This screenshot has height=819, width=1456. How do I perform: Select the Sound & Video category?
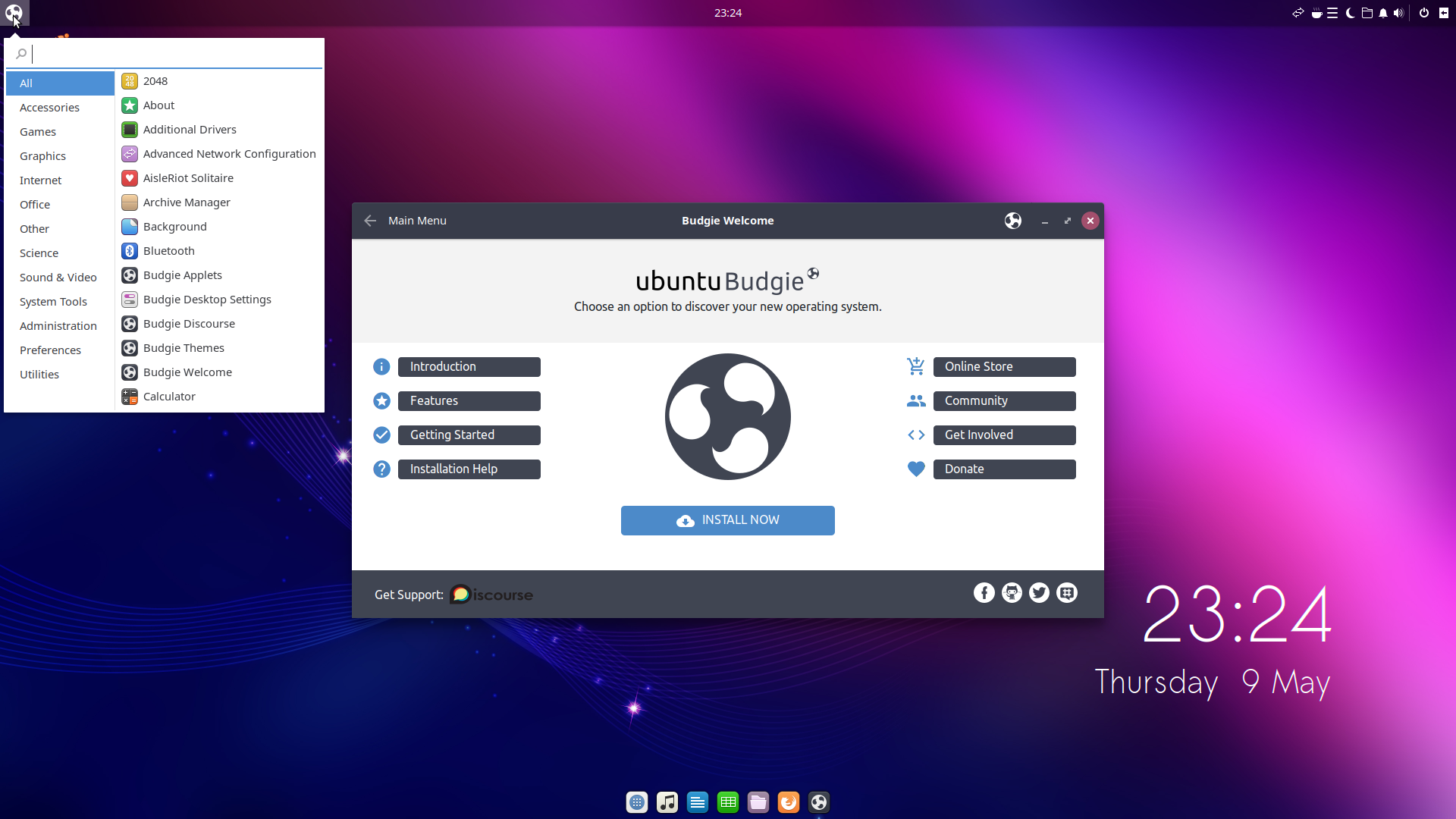60,278
